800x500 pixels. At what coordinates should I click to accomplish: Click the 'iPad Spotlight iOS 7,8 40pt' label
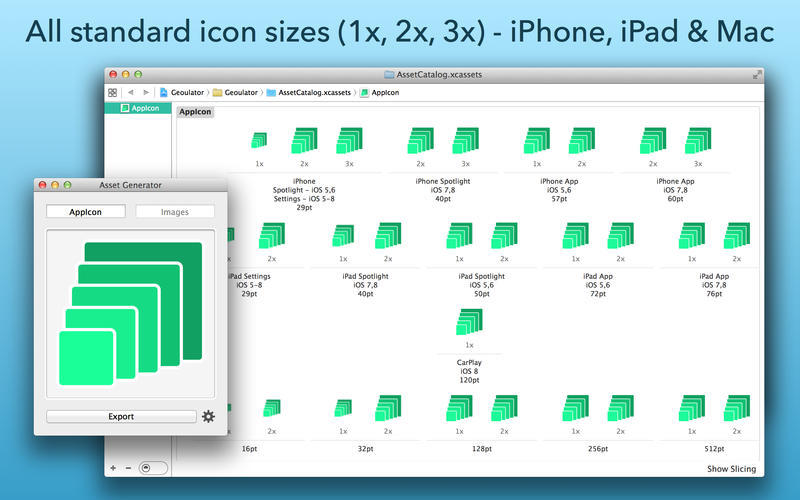pyautogui.click(x=365, y=285)
